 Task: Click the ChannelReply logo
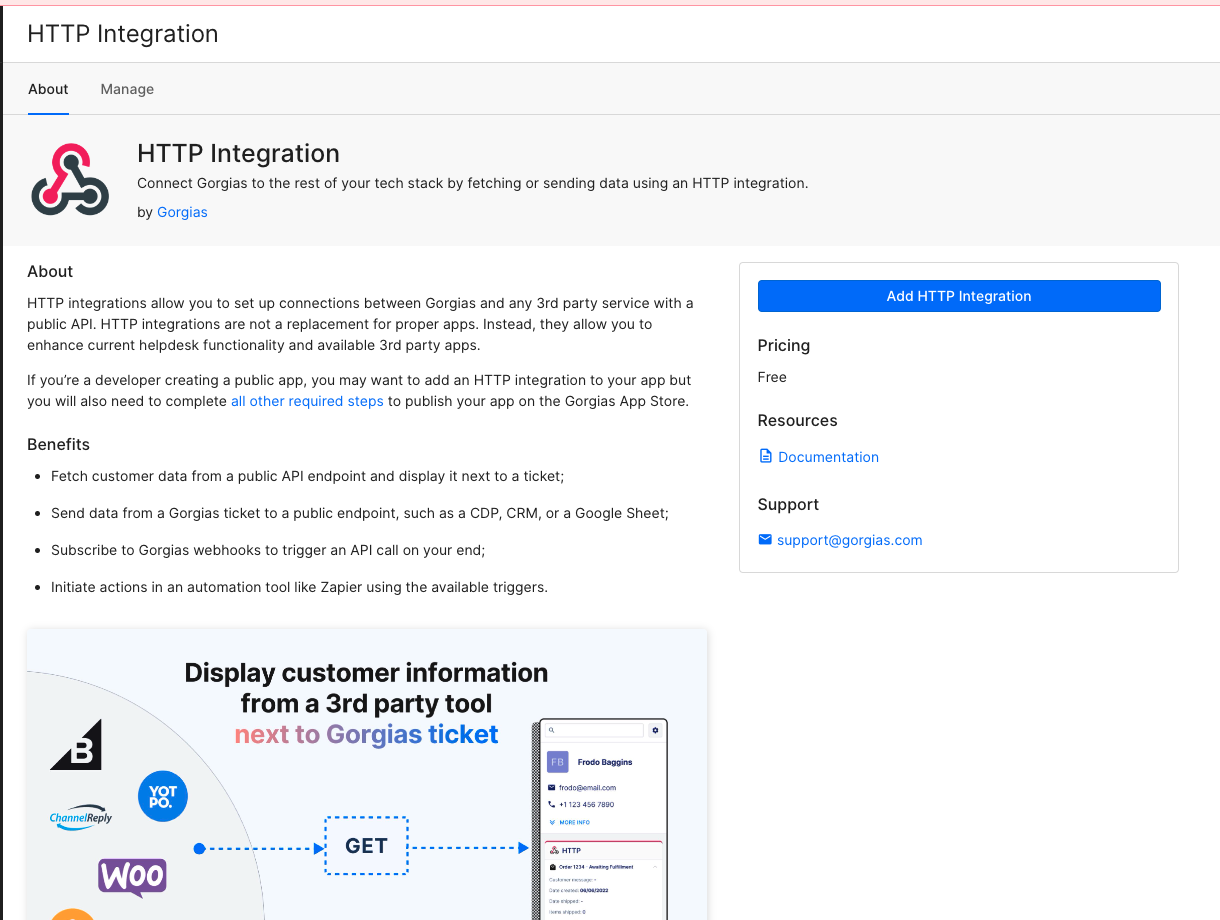point(81,818)
